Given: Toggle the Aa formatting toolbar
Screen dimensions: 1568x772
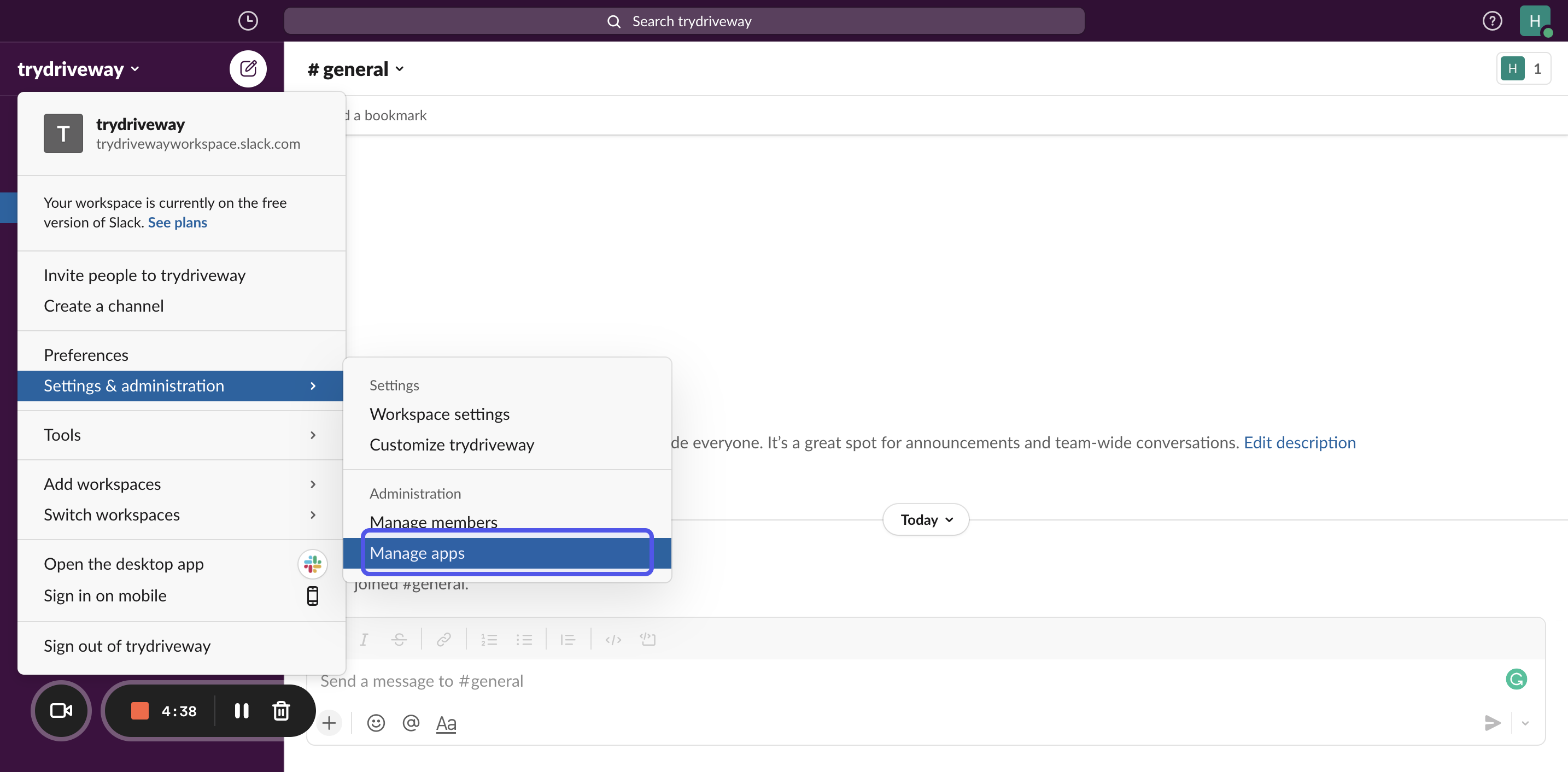Looking at the screenshot, I should pos(446,723).
